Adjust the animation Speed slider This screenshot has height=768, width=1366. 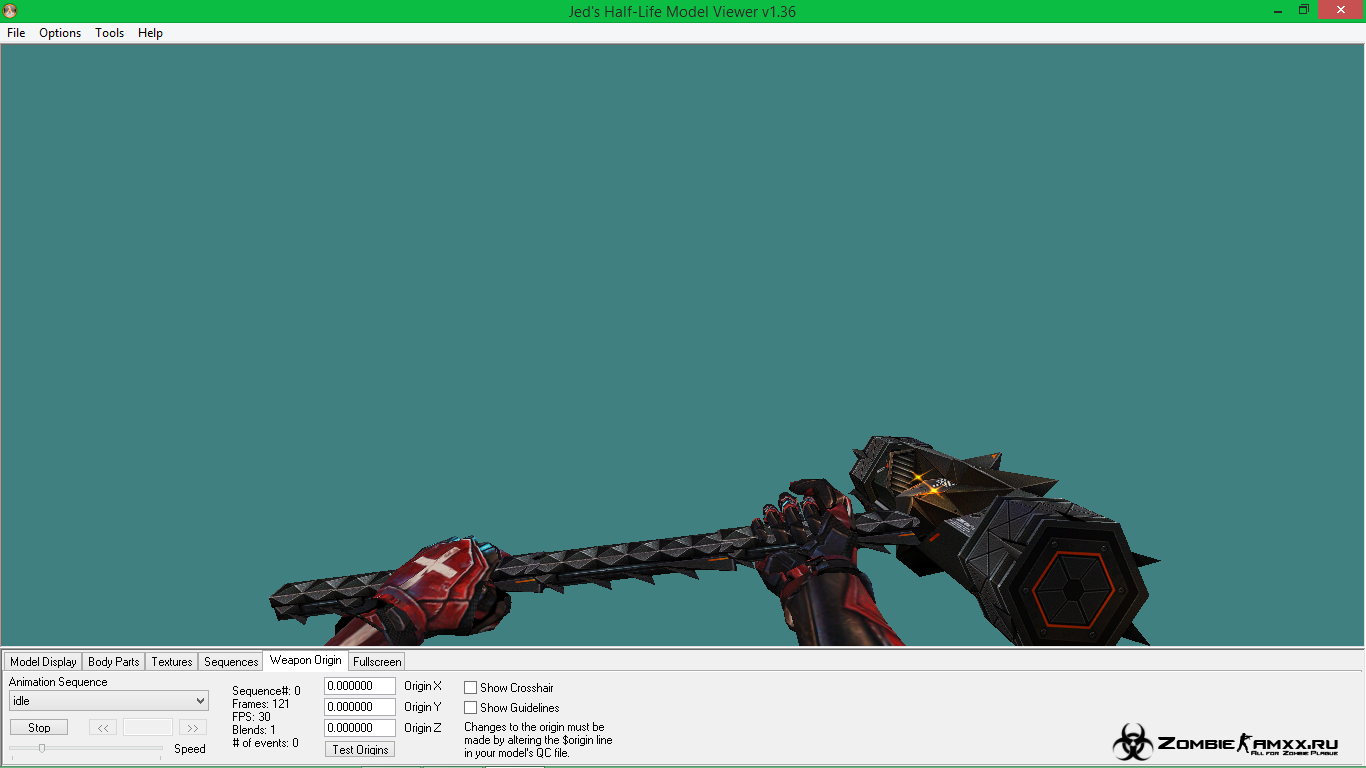(x=86, y=748)
